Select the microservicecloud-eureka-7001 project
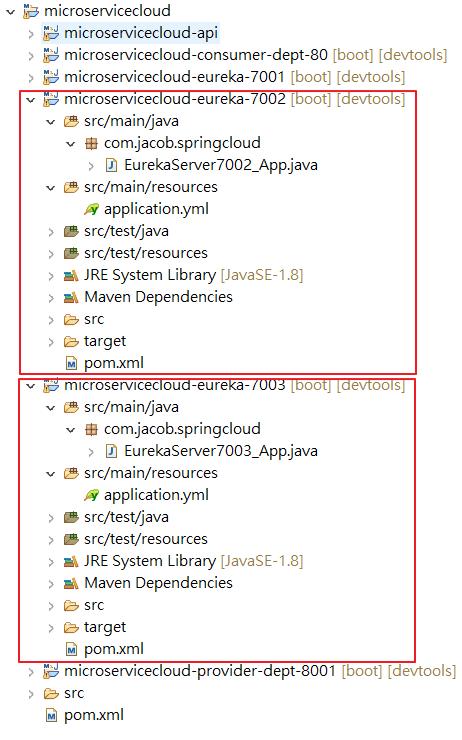This screenshot has height=740, width=462. 174,76
